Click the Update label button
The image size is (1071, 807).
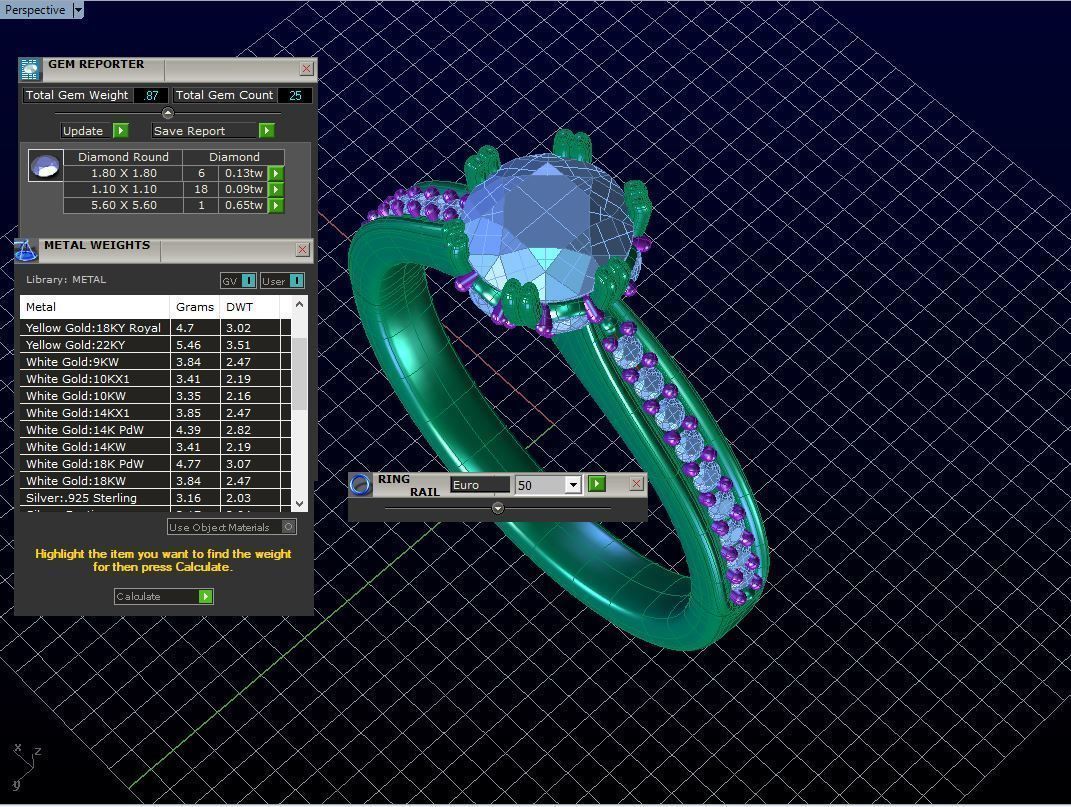click(83, 131)
